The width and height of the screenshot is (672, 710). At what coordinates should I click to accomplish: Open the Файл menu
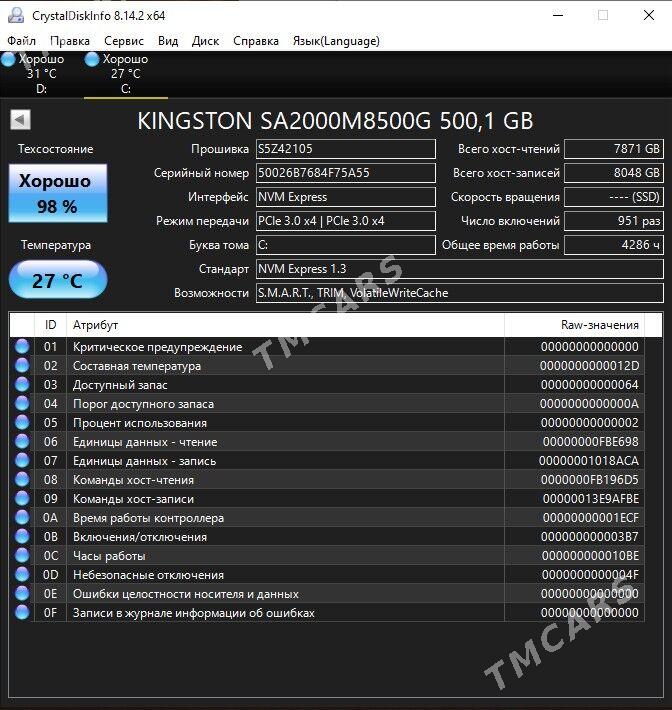21,41
